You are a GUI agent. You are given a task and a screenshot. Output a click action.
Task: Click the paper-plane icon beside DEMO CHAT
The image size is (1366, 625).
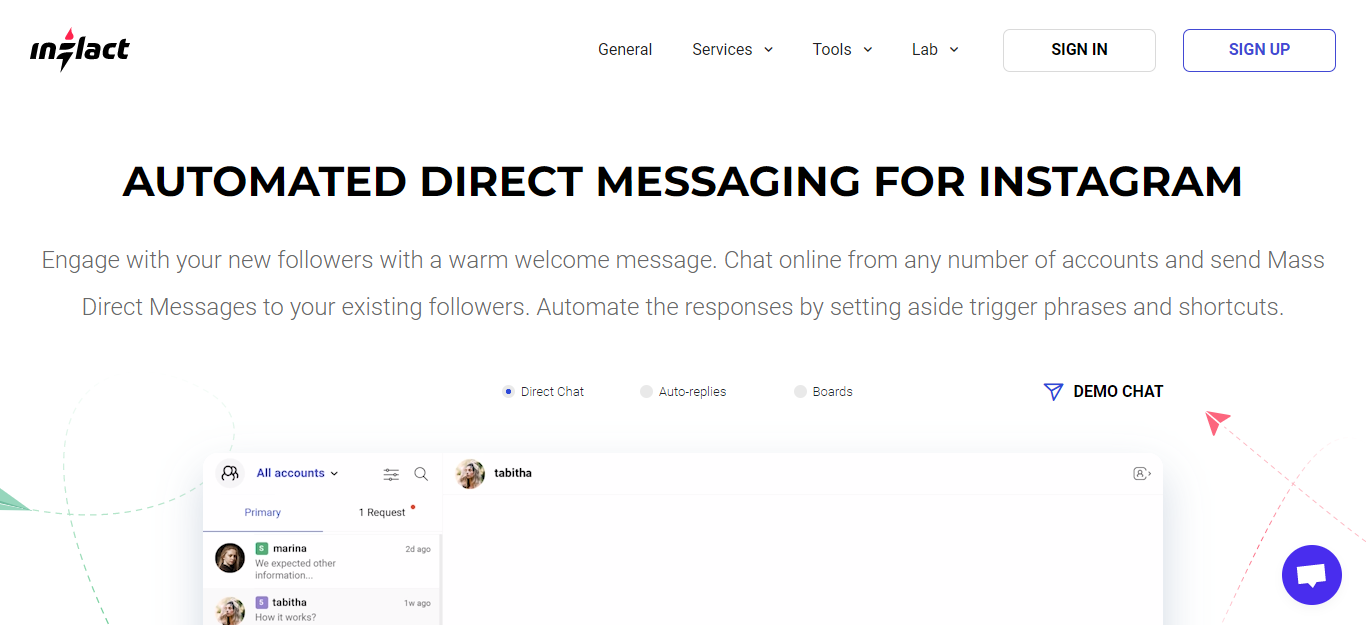1053,391
